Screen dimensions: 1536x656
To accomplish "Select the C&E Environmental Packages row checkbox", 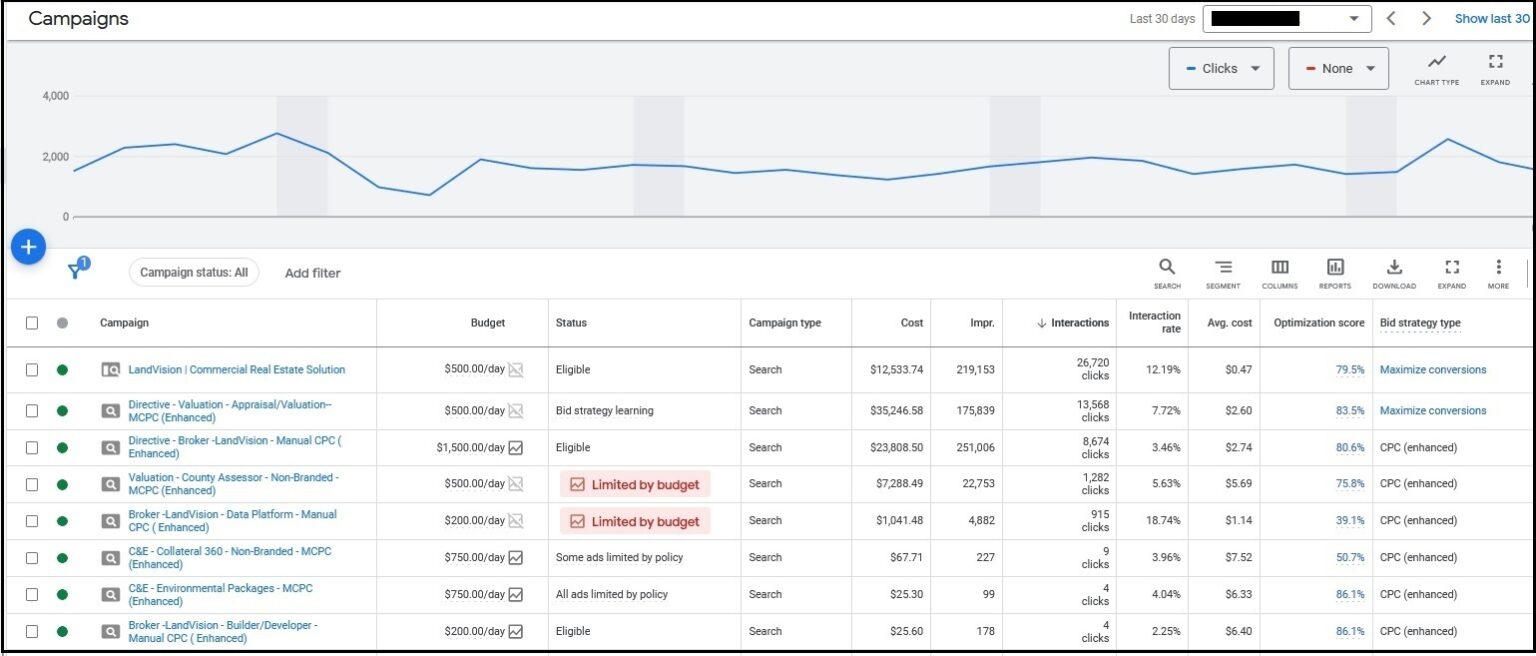I will point(32,594).
